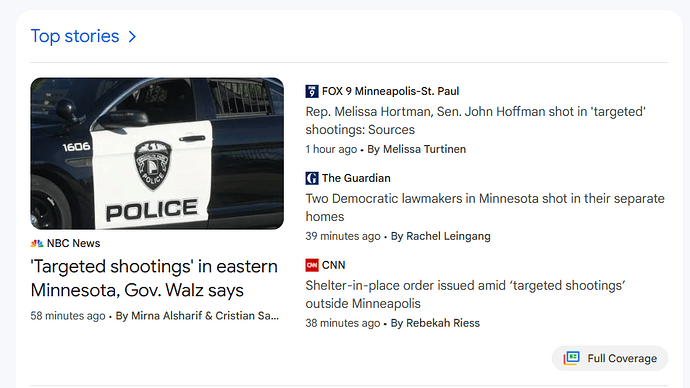
Task: Click the CNN logo icon
Action: click(x=312, y=265)
